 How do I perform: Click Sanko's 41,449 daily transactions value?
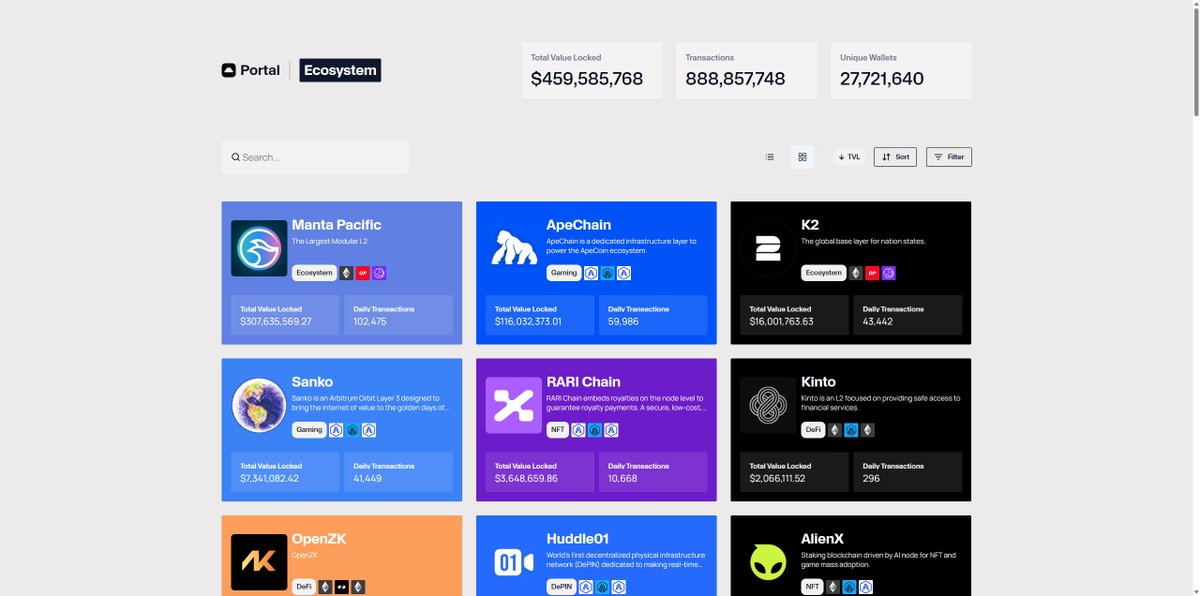(368, 479)
